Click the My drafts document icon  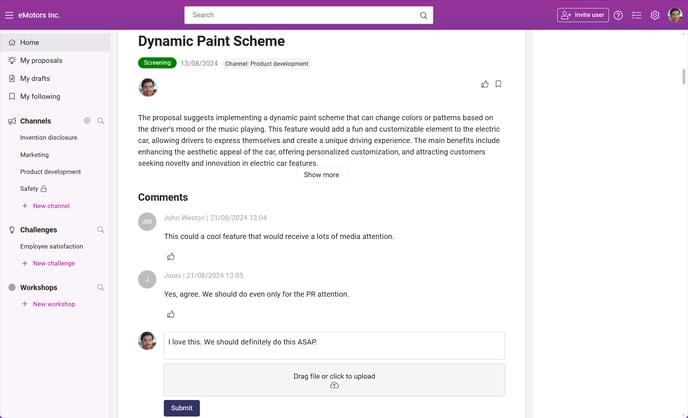click(x=12, y=79)
